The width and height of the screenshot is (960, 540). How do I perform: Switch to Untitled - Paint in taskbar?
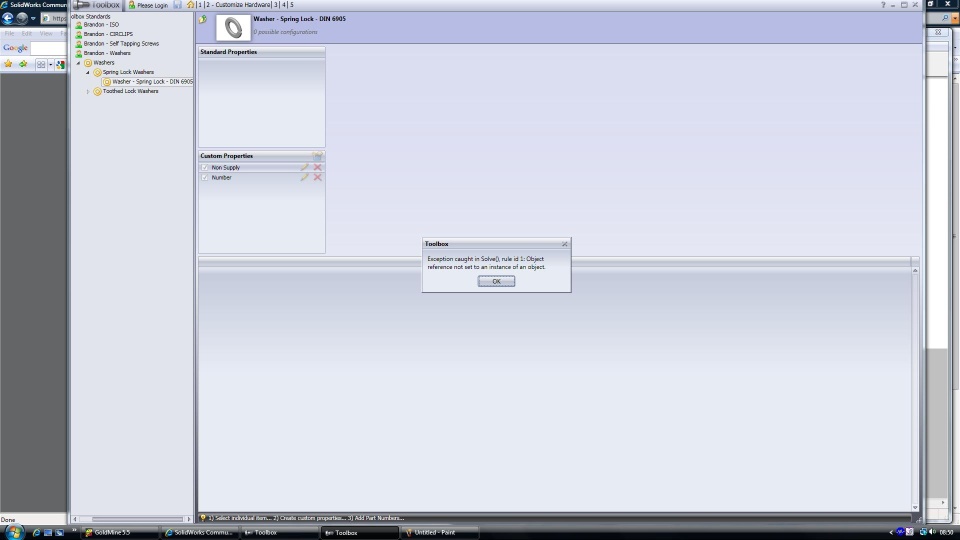tap(440, 533)
